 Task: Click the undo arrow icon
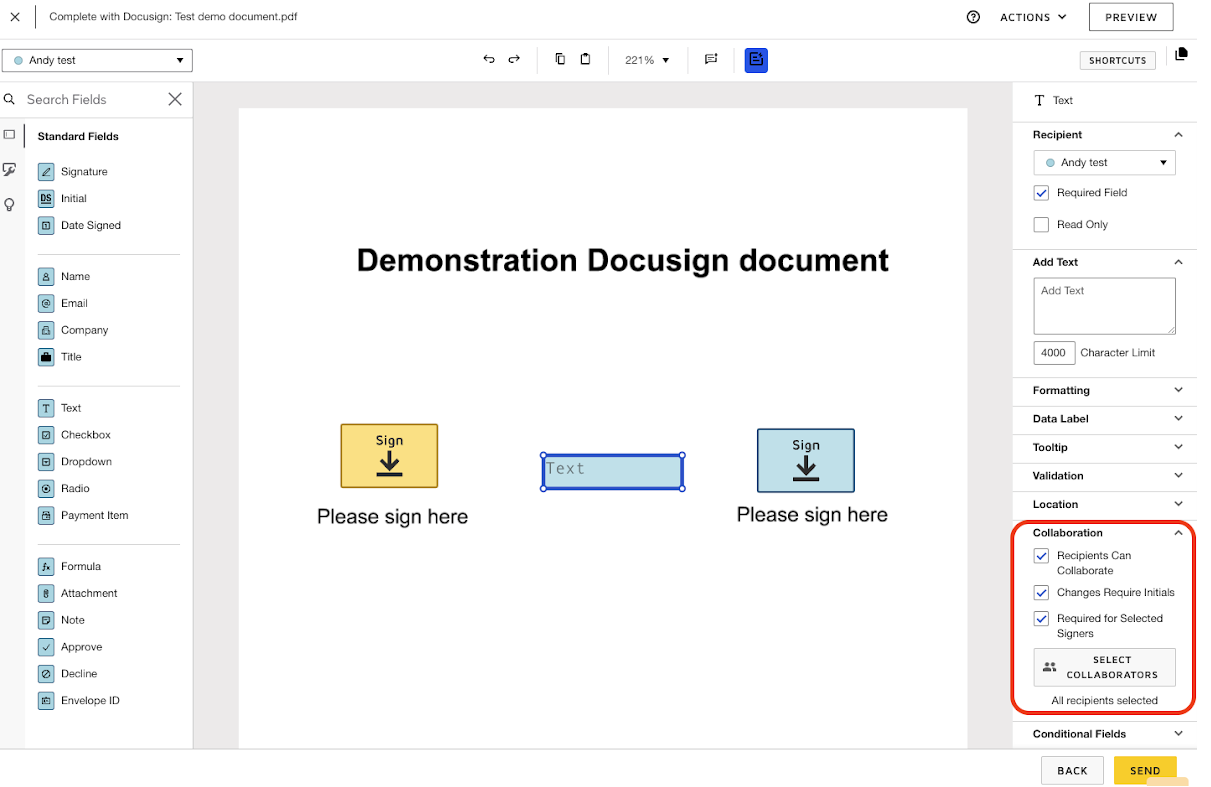[489, 60]
